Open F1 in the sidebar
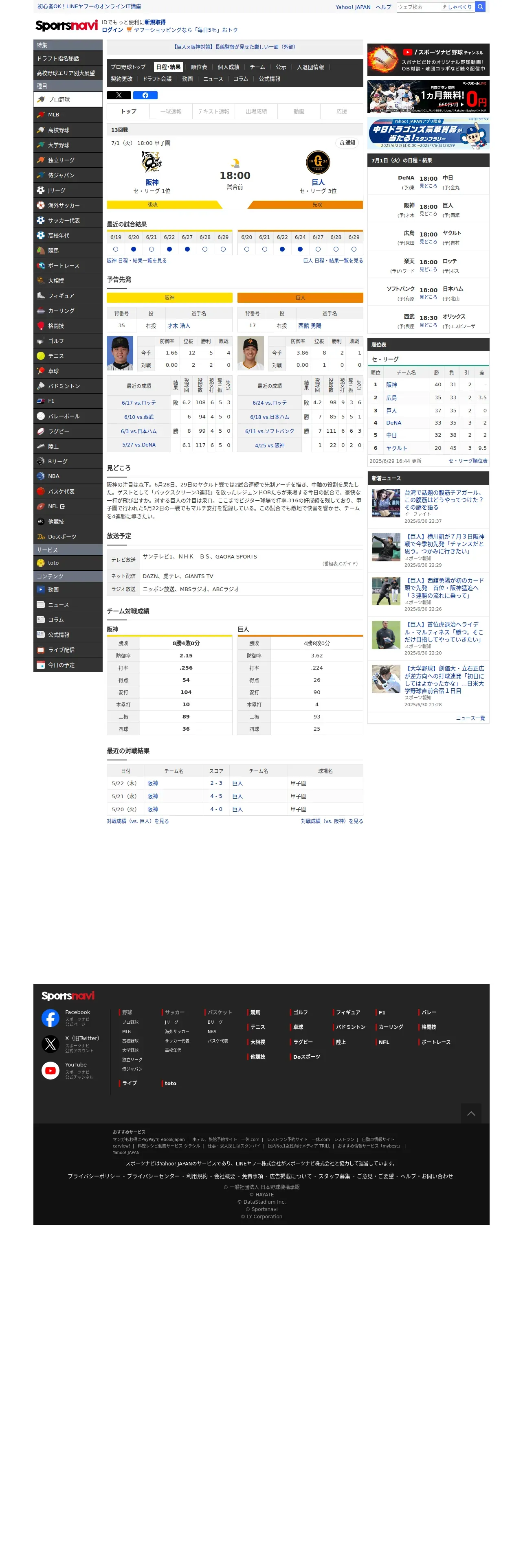This screenshot has height=1568, width=523. [x=68, y=401]
